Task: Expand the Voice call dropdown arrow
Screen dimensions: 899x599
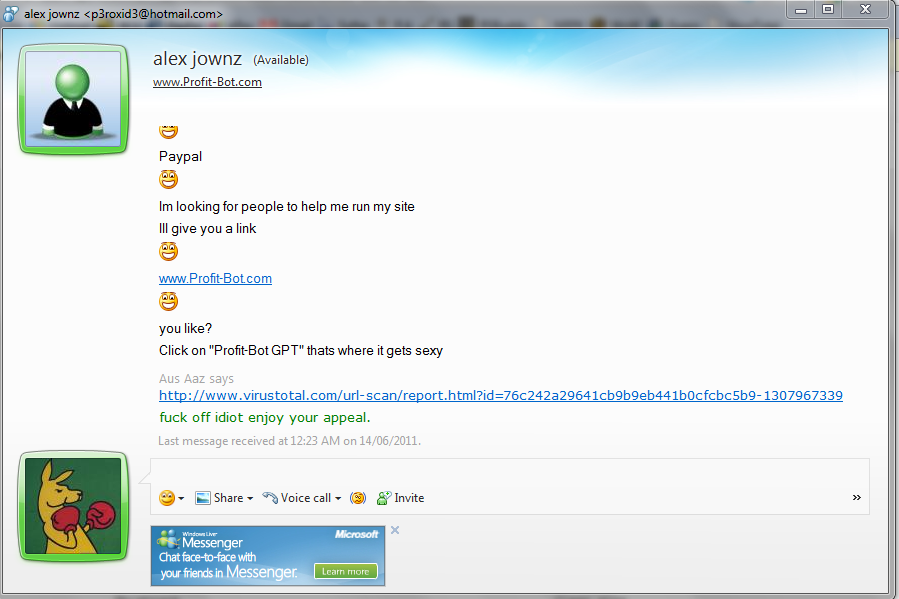Action: 338,498
